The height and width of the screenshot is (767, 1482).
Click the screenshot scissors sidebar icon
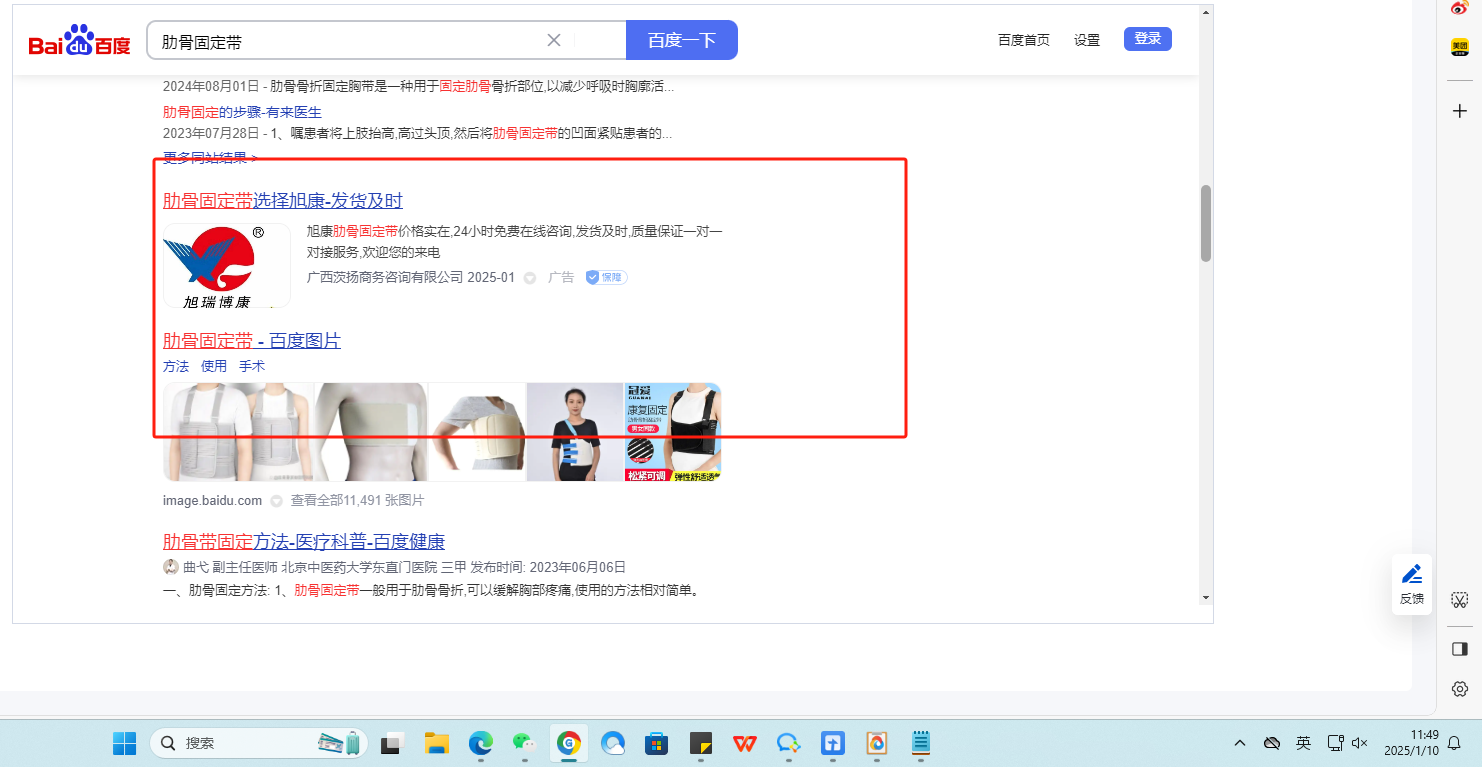pos(1459,600)
